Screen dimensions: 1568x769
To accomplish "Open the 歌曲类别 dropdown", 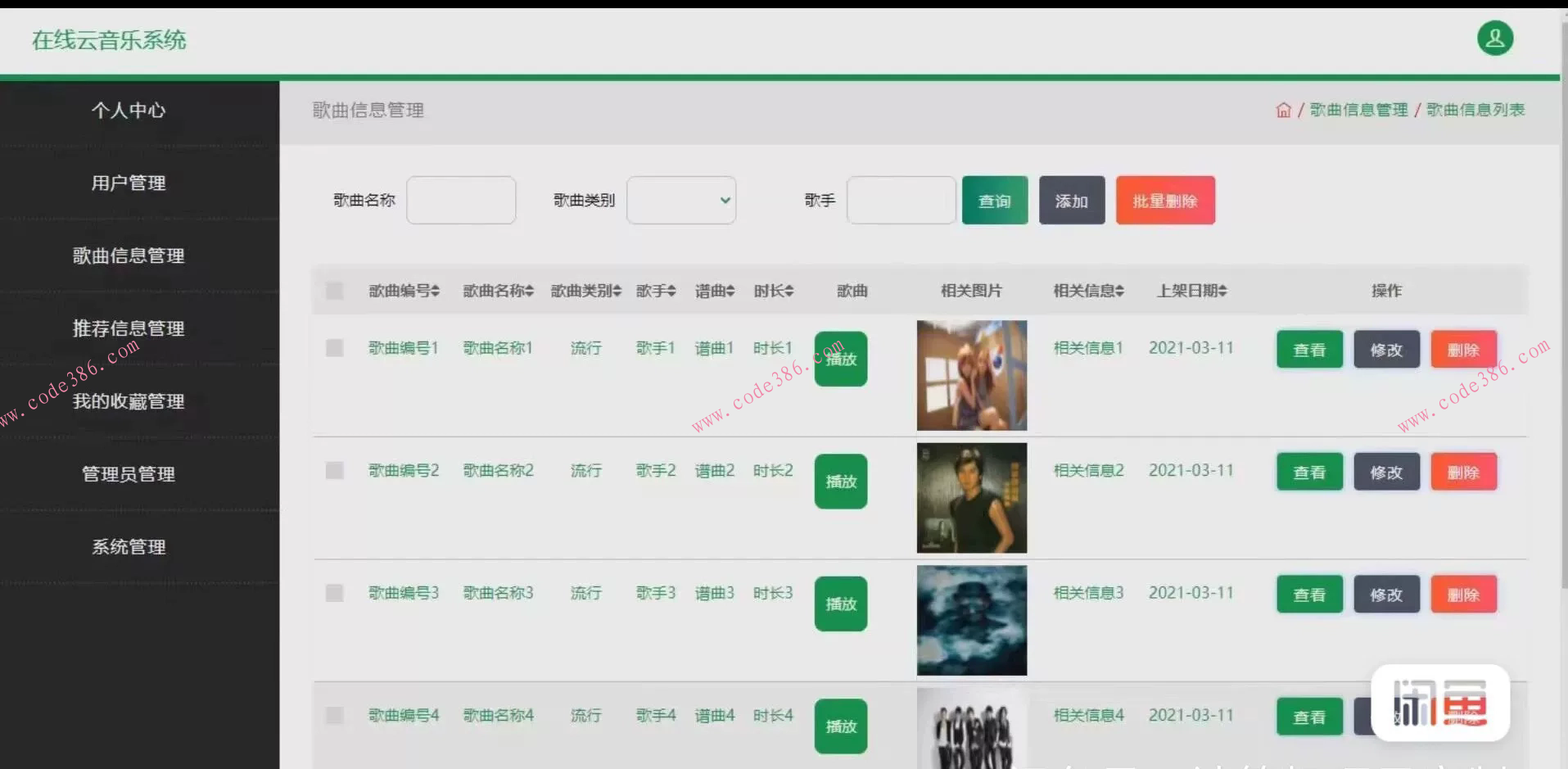I will [680, 200].
